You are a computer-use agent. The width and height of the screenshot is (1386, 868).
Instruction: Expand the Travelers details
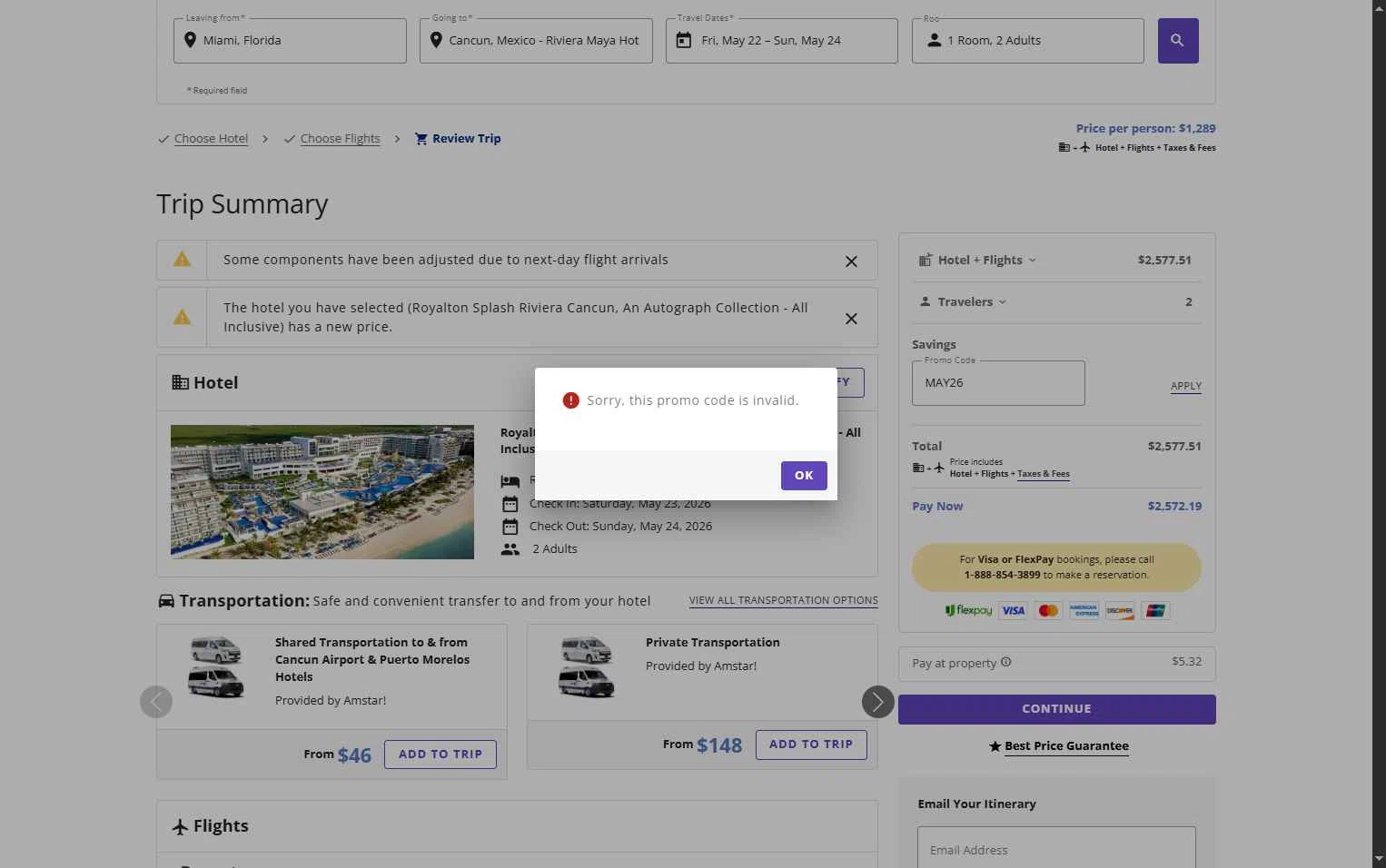[963, 301]
